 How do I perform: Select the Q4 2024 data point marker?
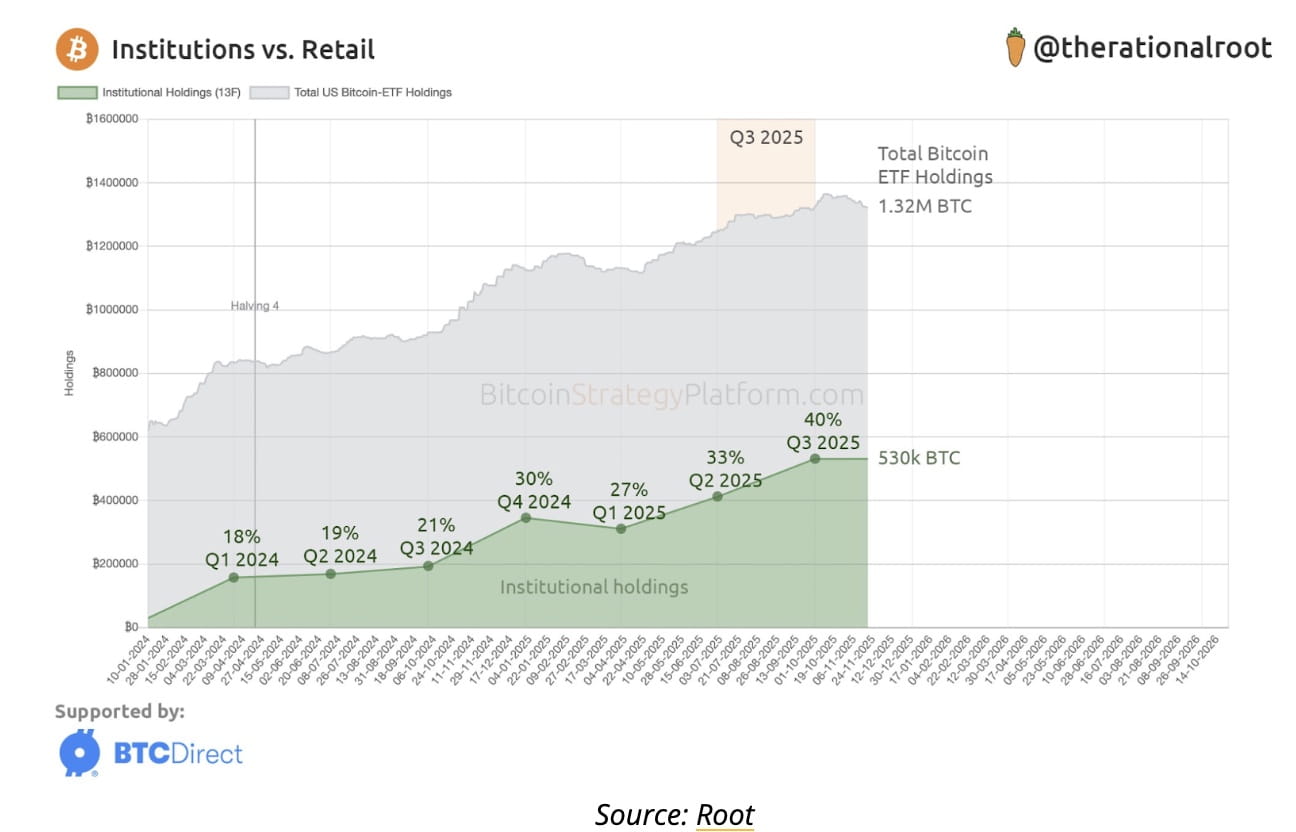pos(525,517)
